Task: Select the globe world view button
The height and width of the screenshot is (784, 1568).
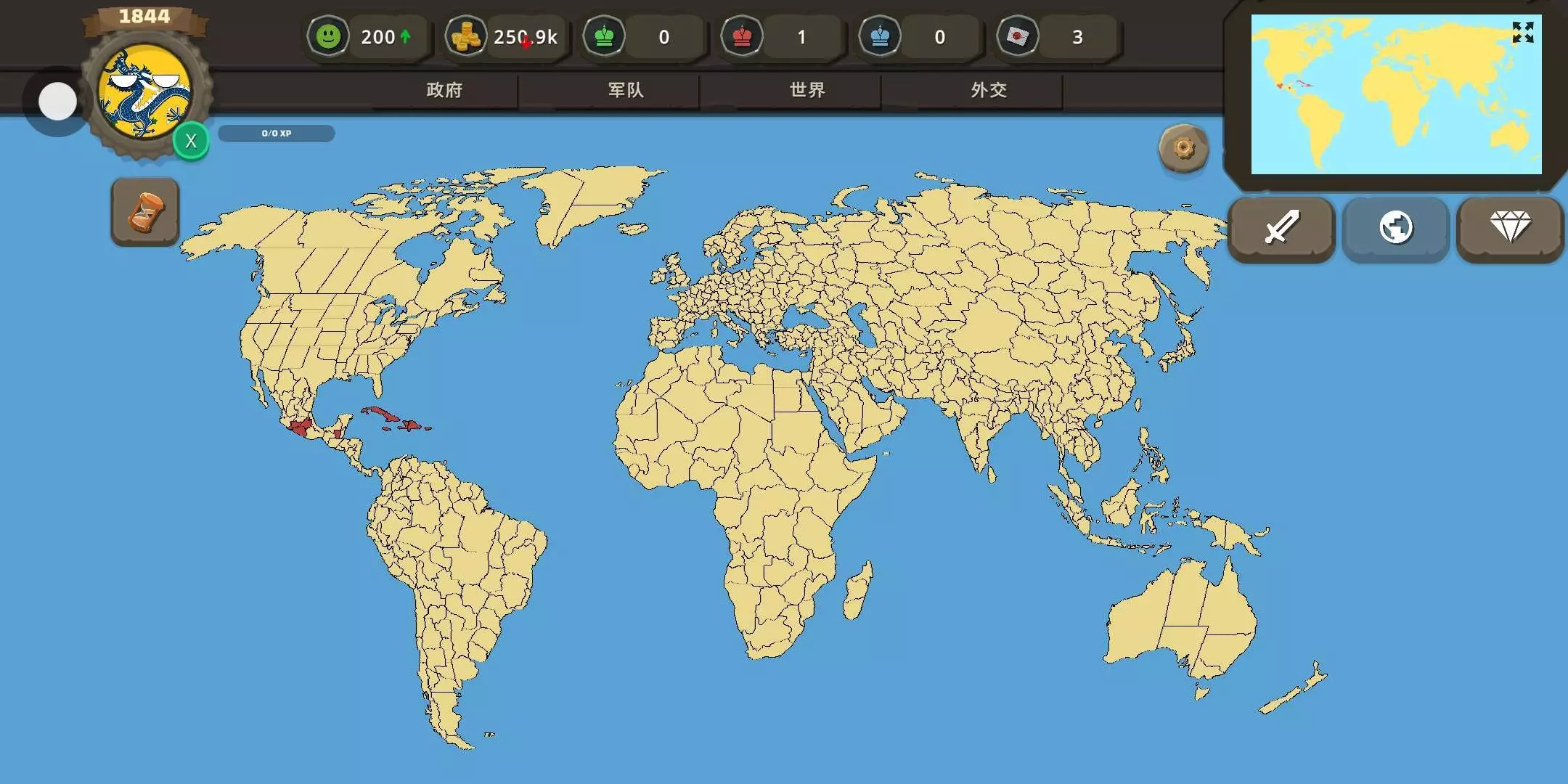Action: (1395, 227)
